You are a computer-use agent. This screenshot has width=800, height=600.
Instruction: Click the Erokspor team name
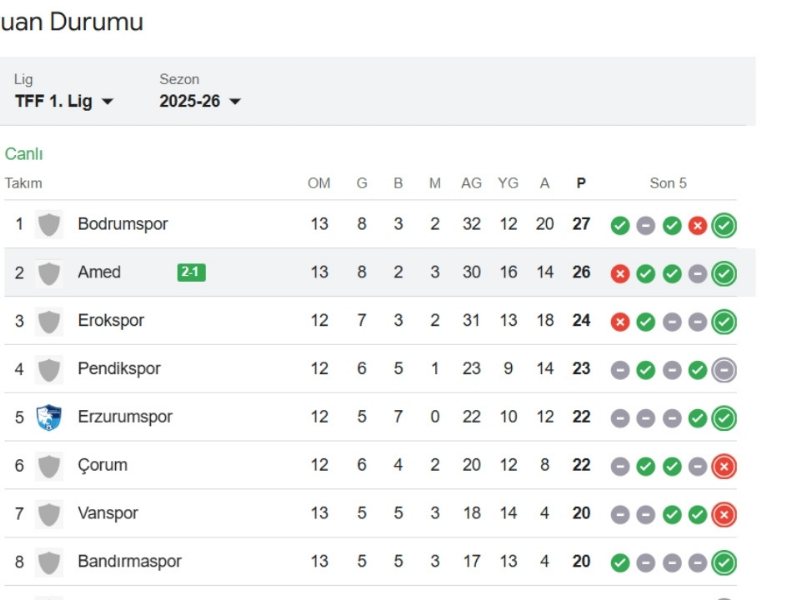(x=111, y=321)
